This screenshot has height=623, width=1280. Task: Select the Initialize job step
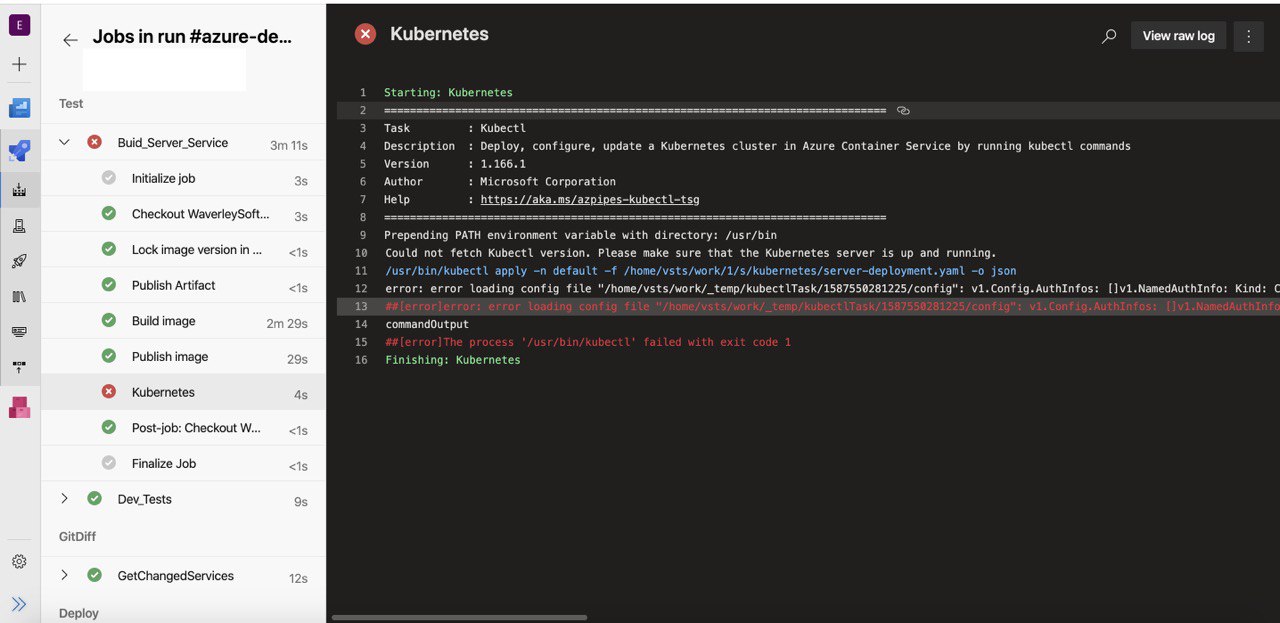point(183,178)
